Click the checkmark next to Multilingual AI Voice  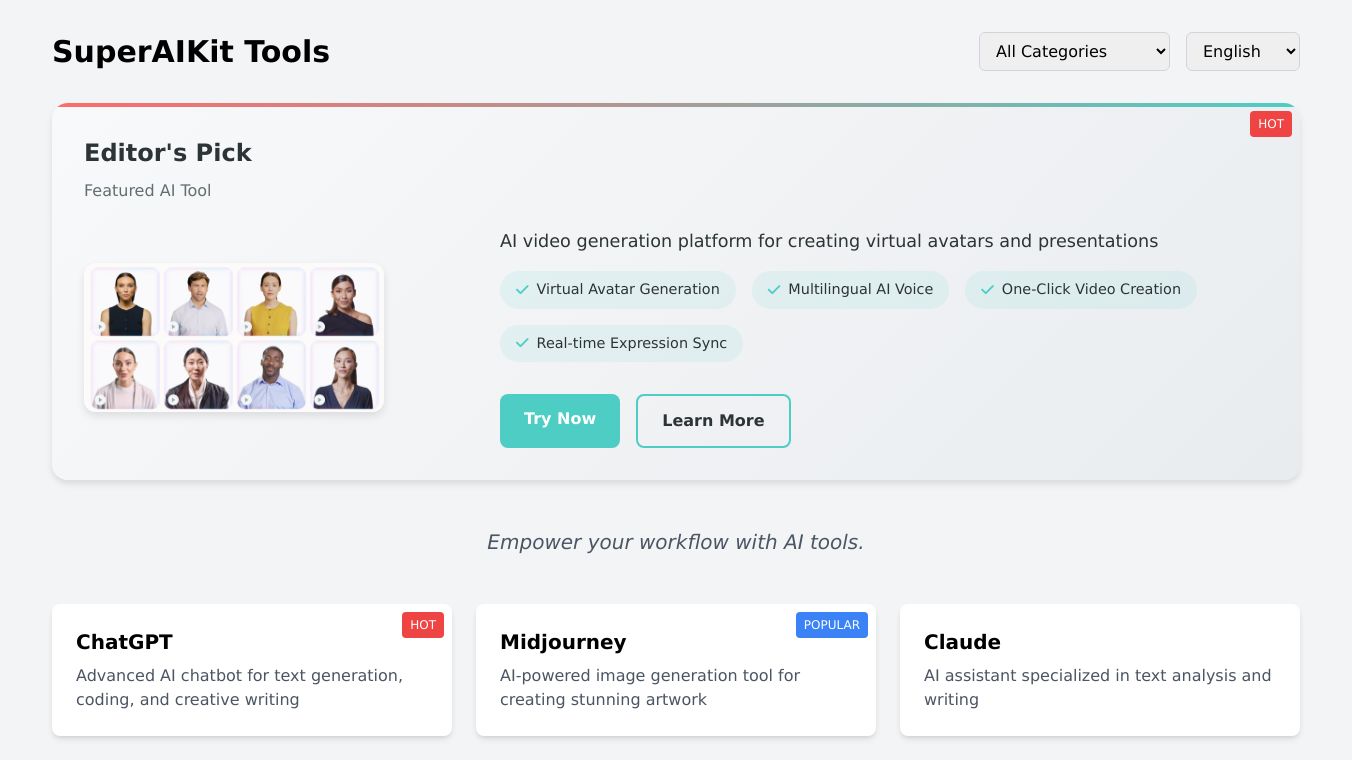(774, 290)
